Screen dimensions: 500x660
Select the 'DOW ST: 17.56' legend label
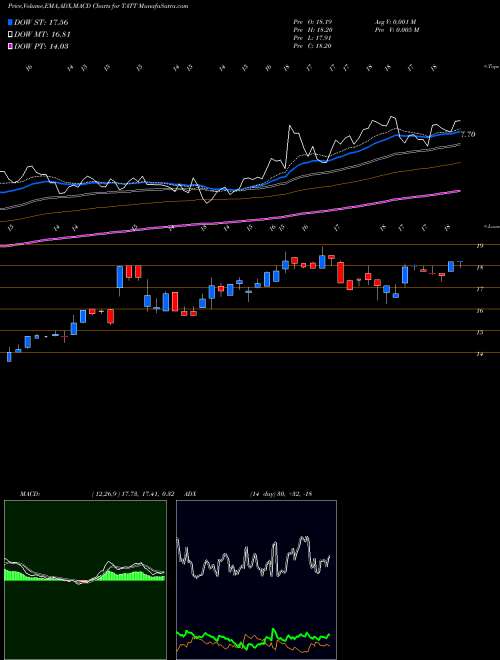pyautogui.click(x=41, y=22)
